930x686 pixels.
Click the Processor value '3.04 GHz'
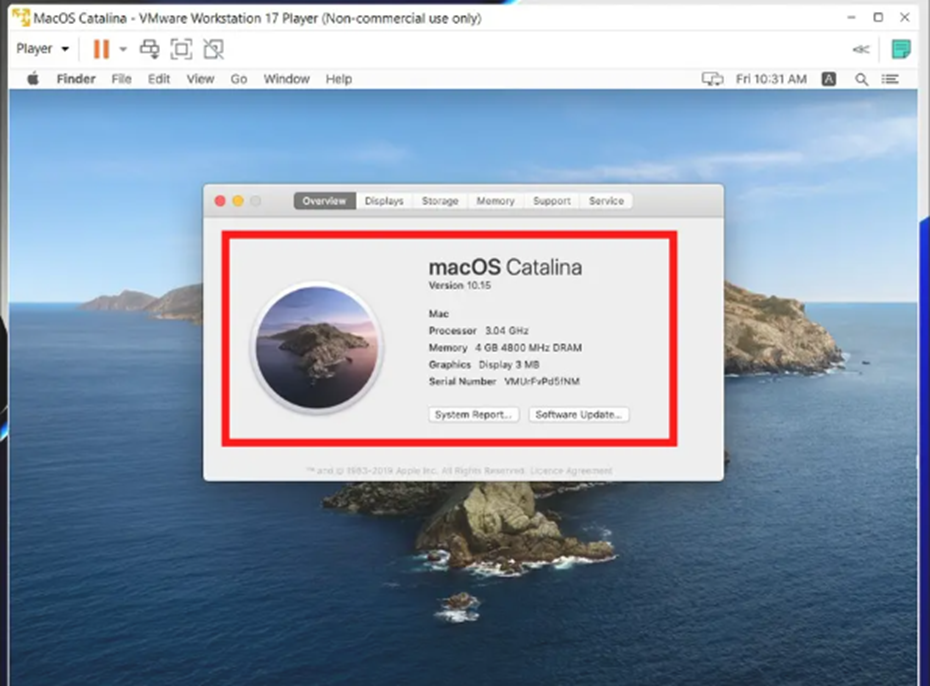(507, 330)
